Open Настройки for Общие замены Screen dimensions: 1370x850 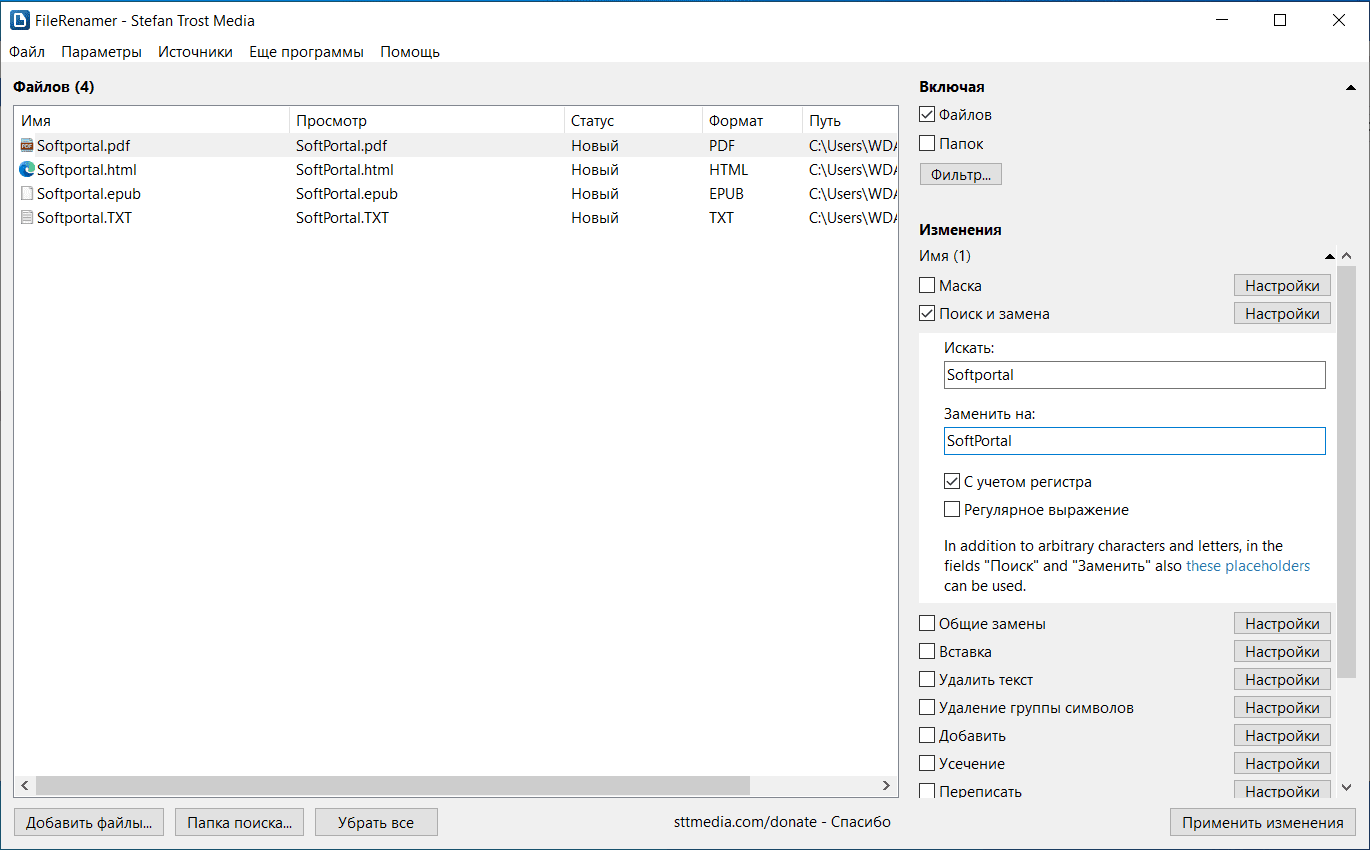[x=1282, y=624]
